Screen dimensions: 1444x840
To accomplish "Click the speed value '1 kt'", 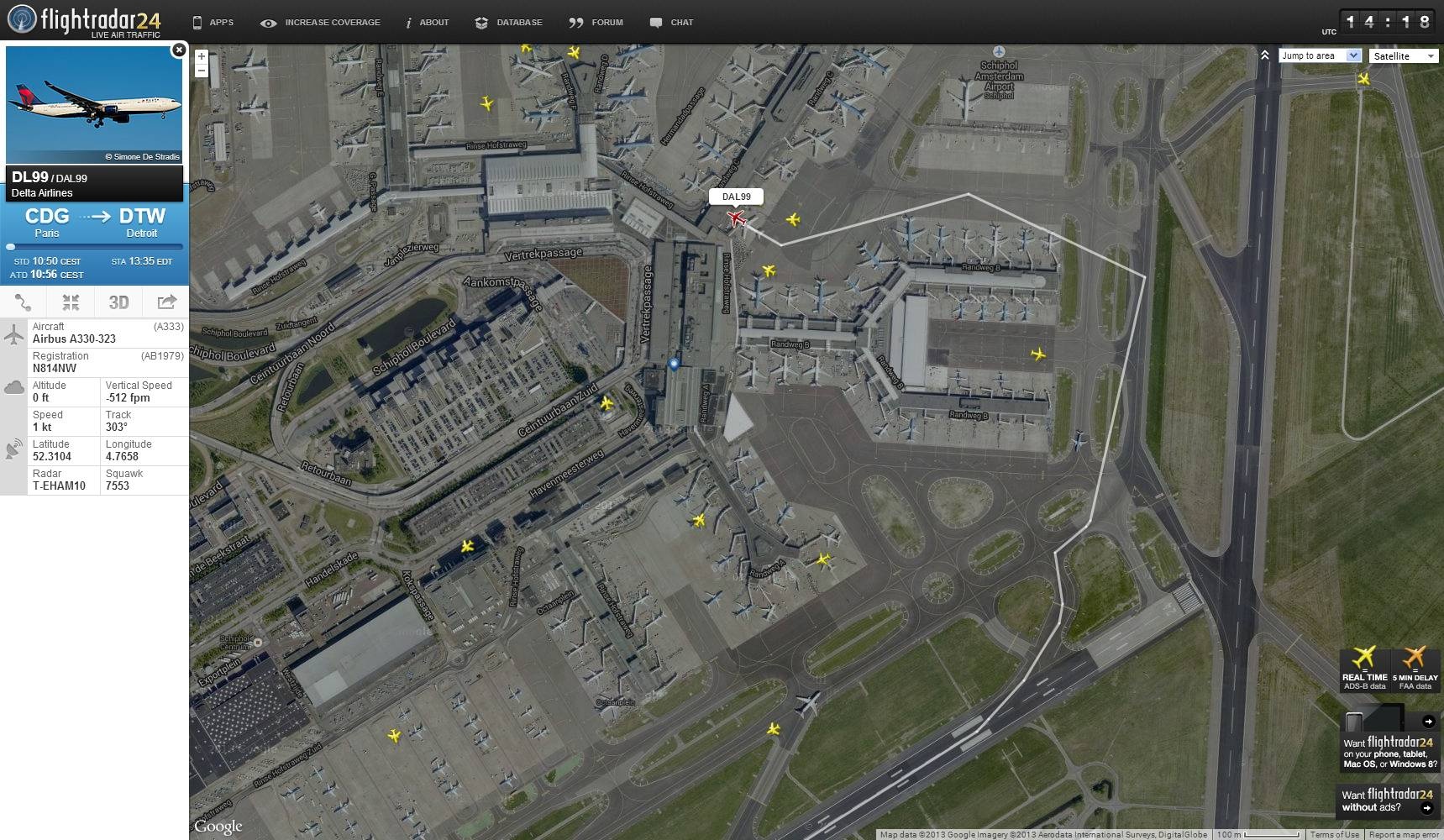I will coord(42,427).
